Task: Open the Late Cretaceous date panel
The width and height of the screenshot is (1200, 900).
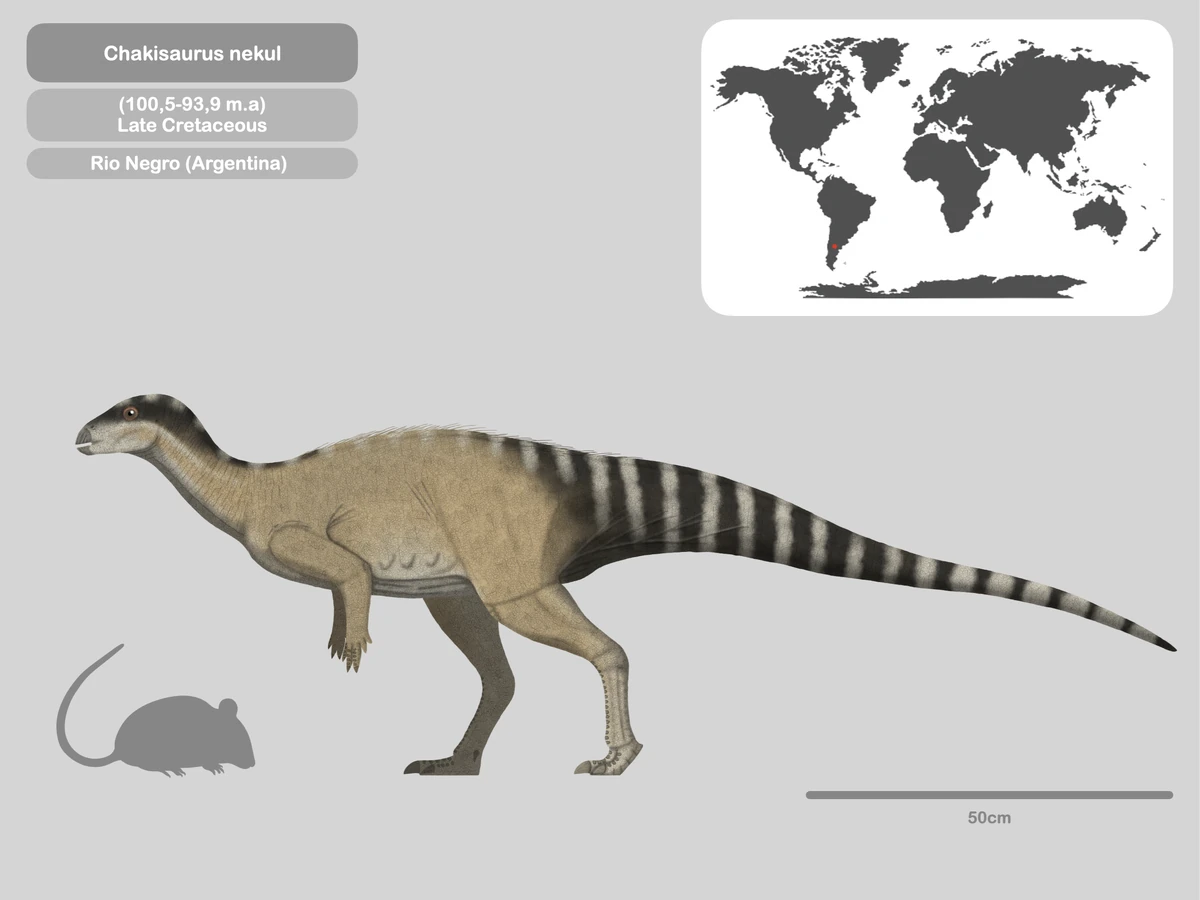Action: click(x=192, y=113)
